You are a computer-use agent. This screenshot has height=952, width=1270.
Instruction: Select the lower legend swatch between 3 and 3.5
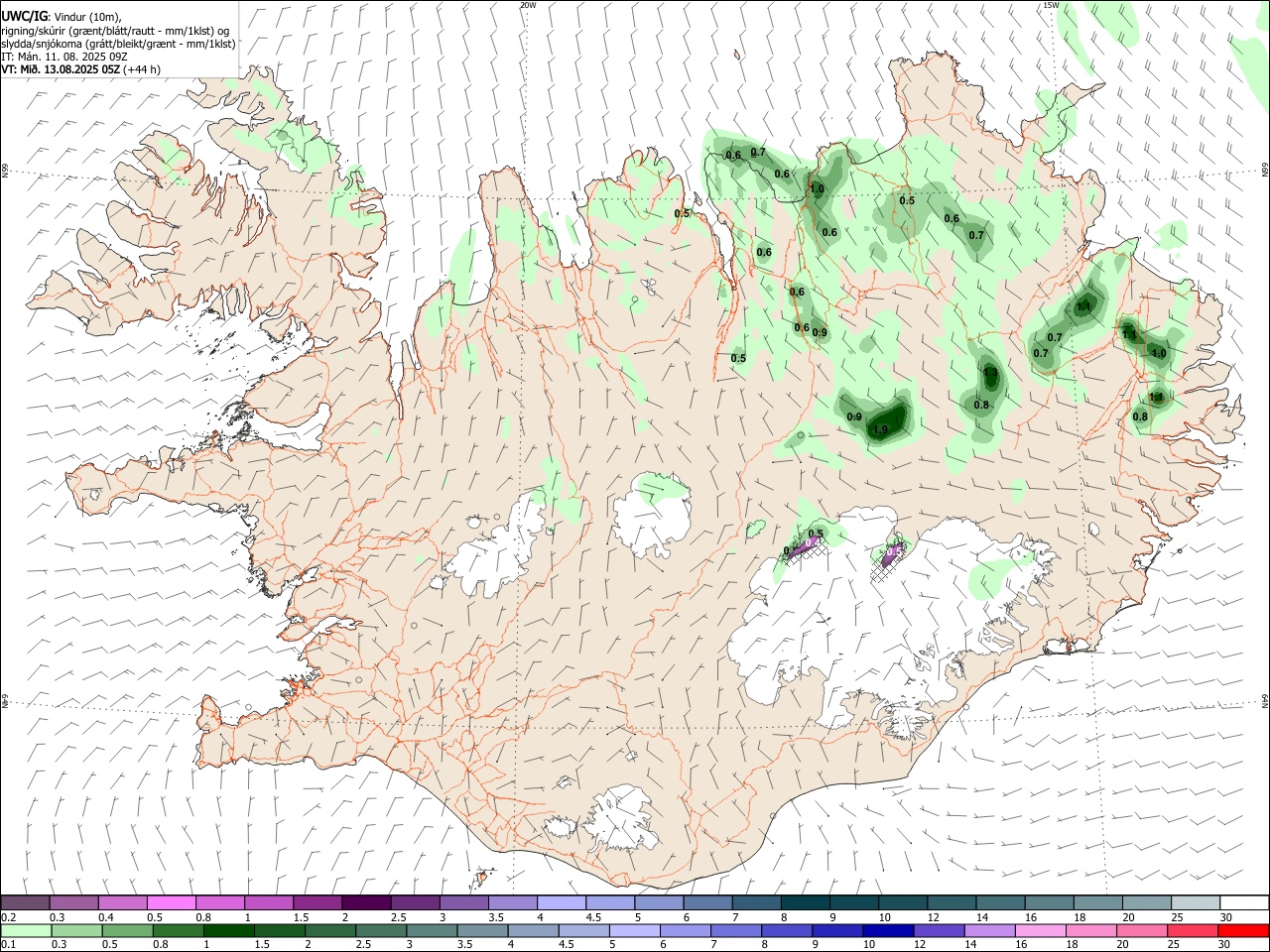point(432,930)
